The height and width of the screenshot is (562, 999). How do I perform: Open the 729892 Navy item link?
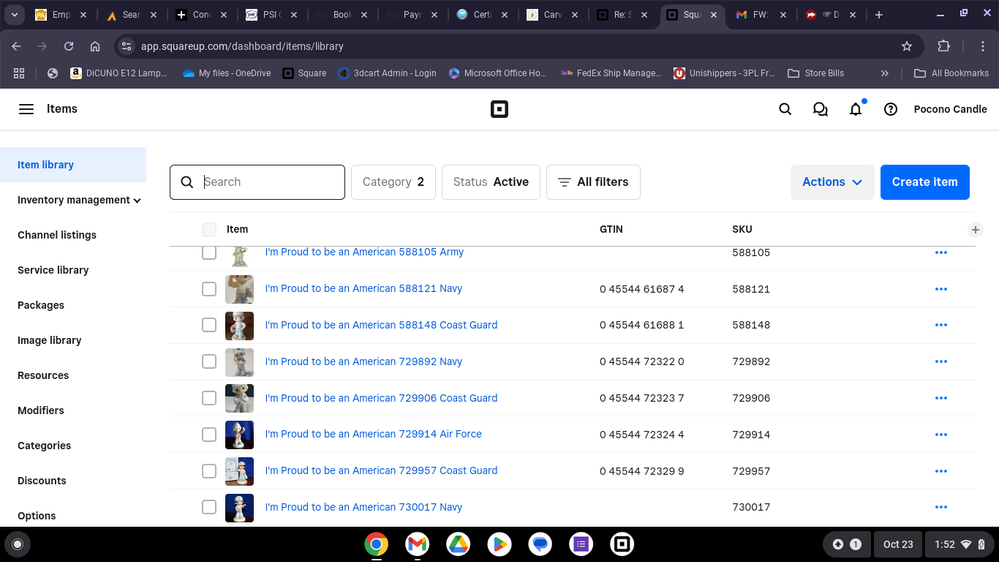(x=363, y=362)
